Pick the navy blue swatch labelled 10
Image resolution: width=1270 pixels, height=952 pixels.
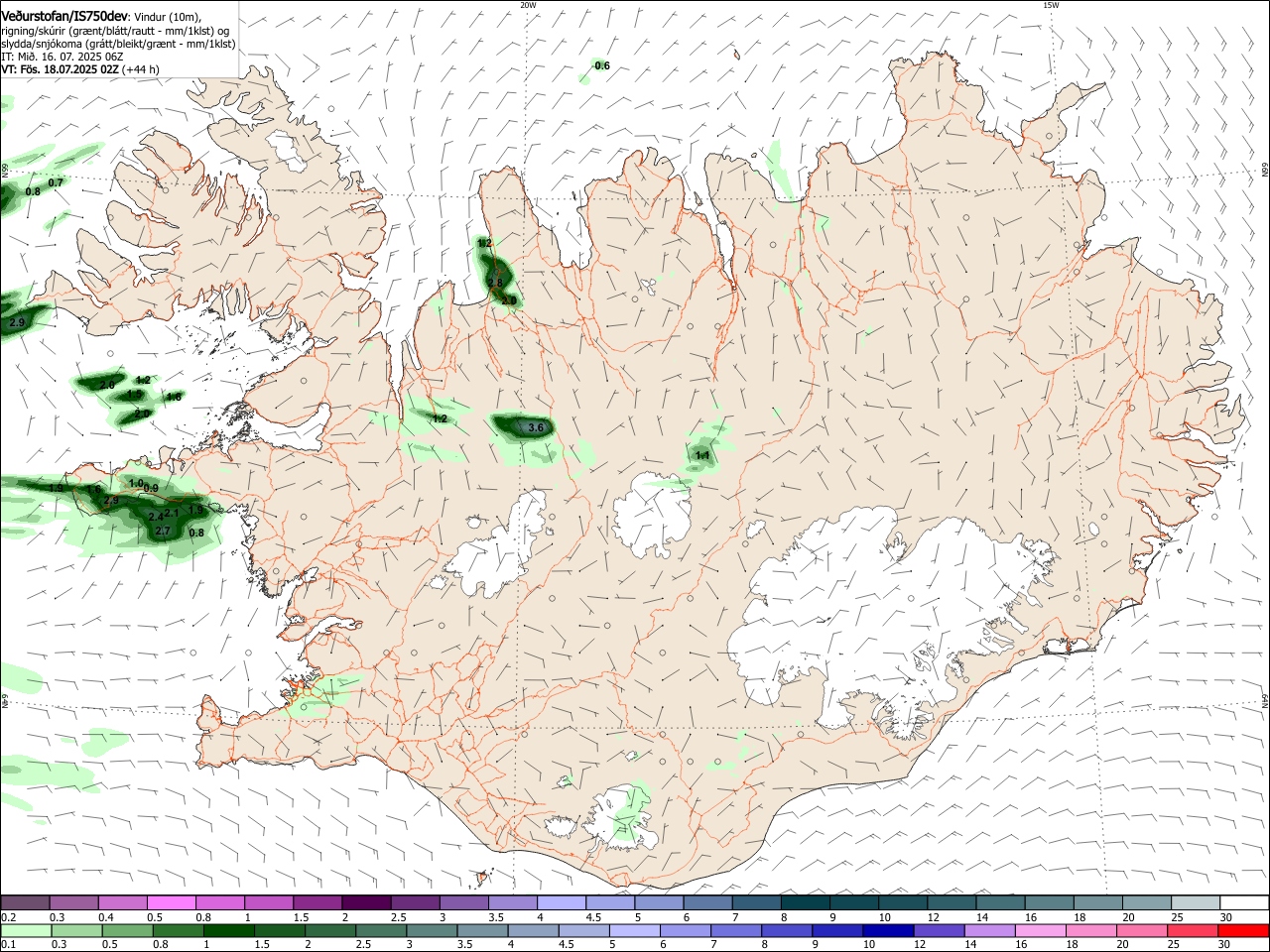886,930
